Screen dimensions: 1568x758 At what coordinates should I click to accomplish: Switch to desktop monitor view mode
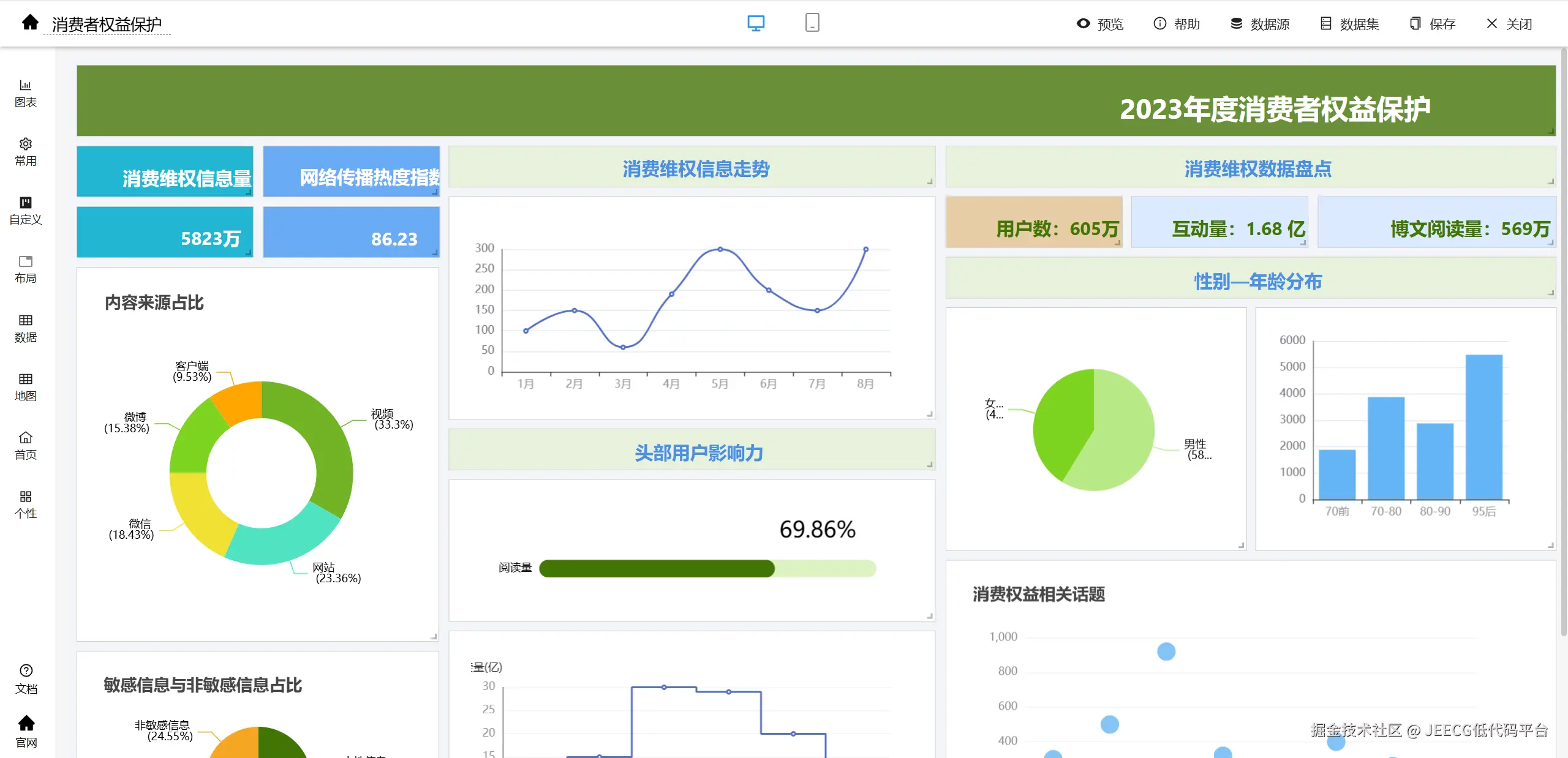click(756, 23)
